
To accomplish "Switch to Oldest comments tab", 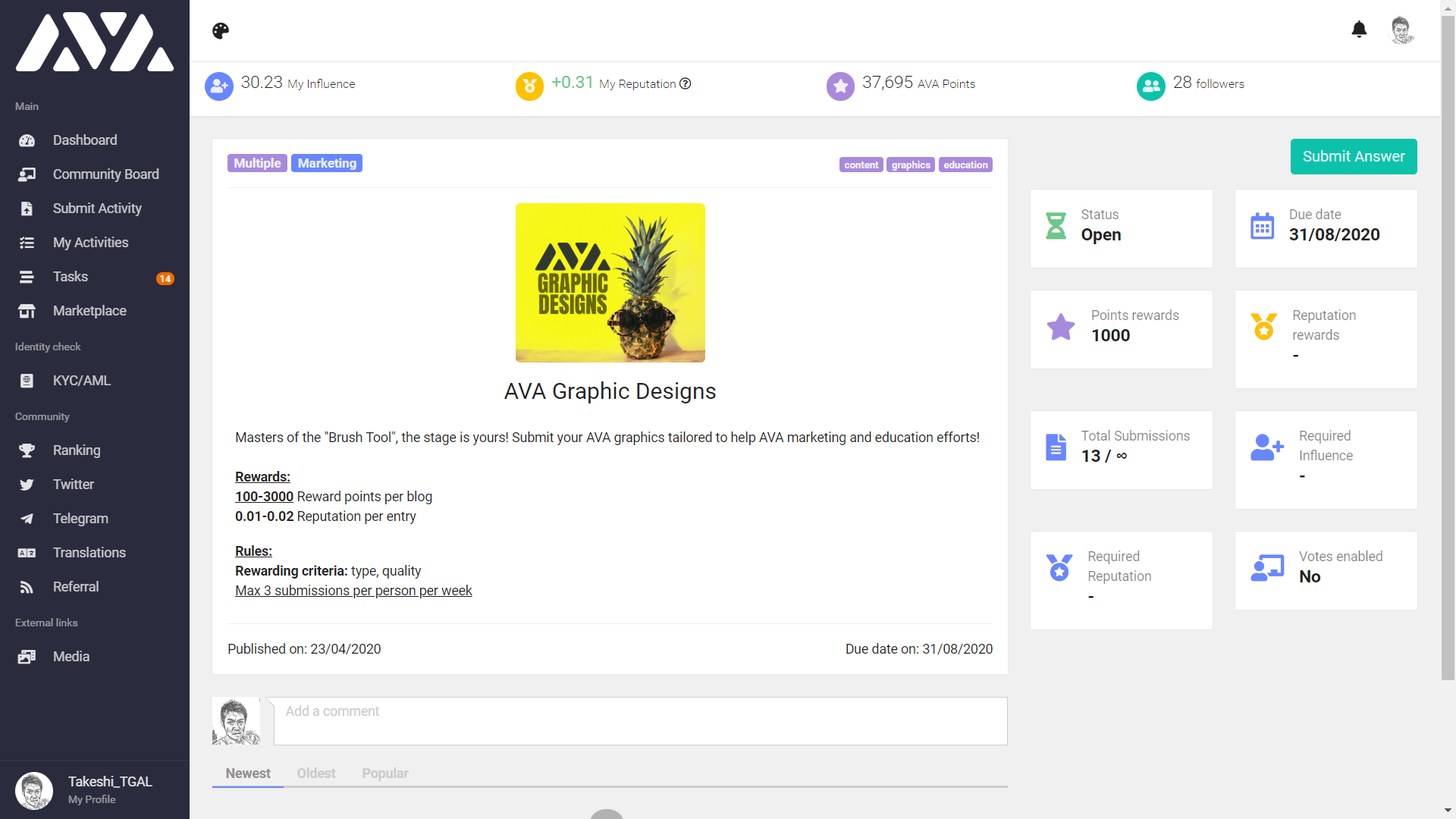I will tap(316, 773).
